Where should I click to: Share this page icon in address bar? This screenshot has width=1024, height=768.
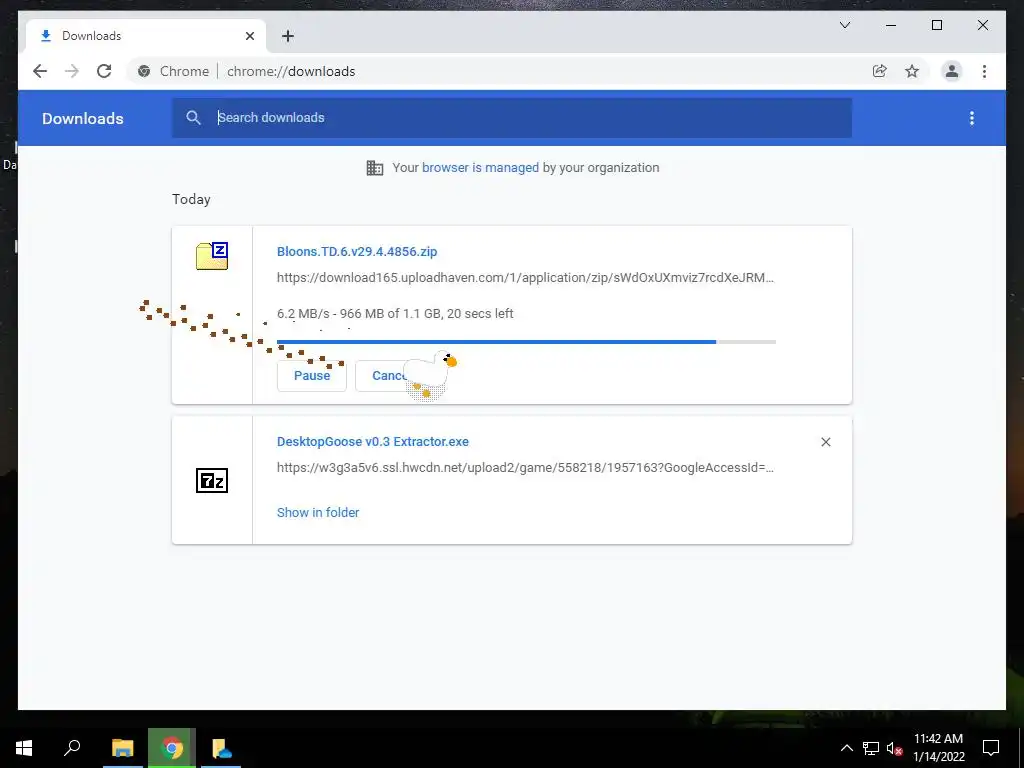[880, 71]
